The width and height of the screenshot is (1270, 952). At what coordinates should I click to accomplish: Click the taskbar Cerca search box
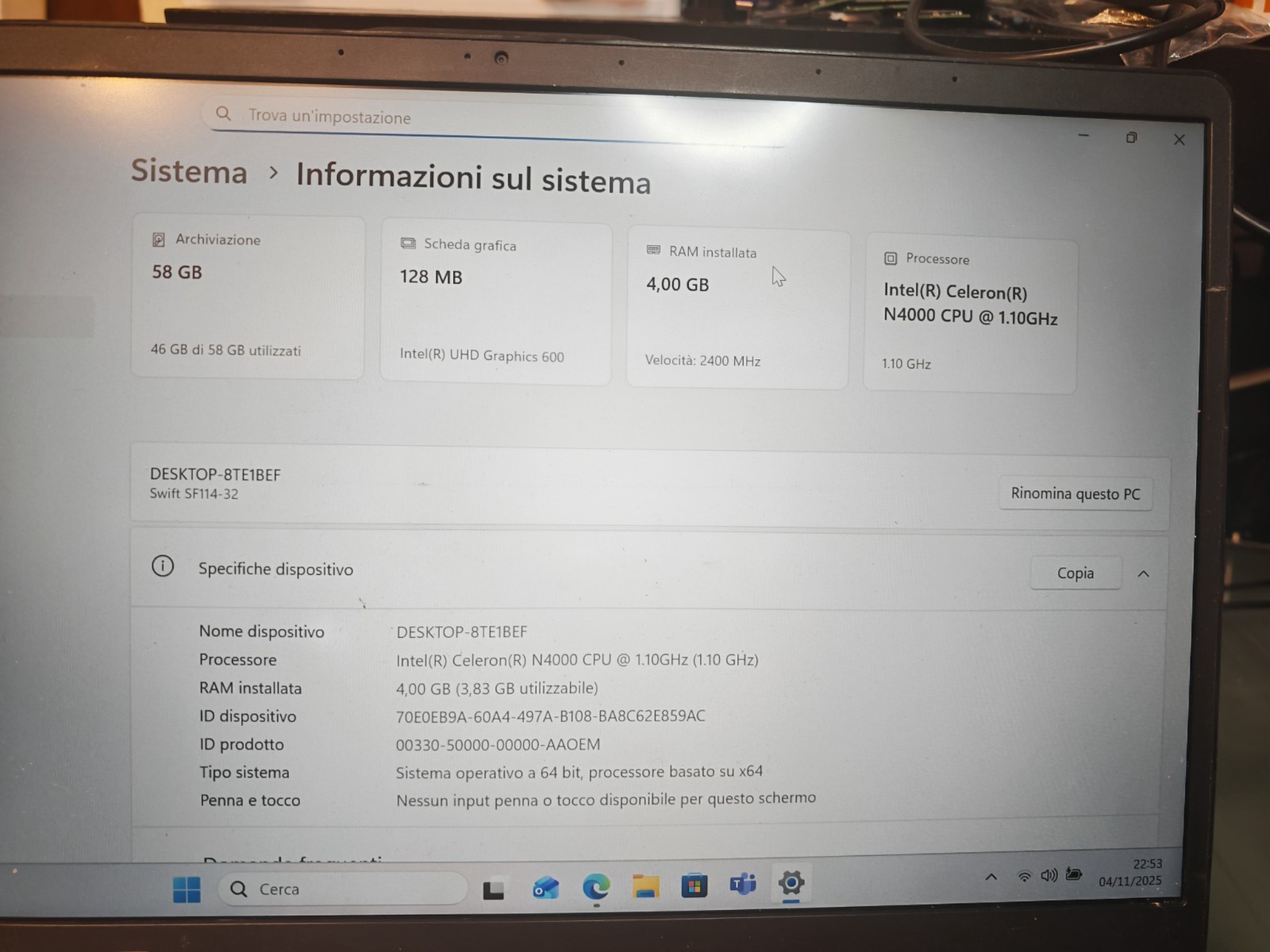tap(343, 889)
